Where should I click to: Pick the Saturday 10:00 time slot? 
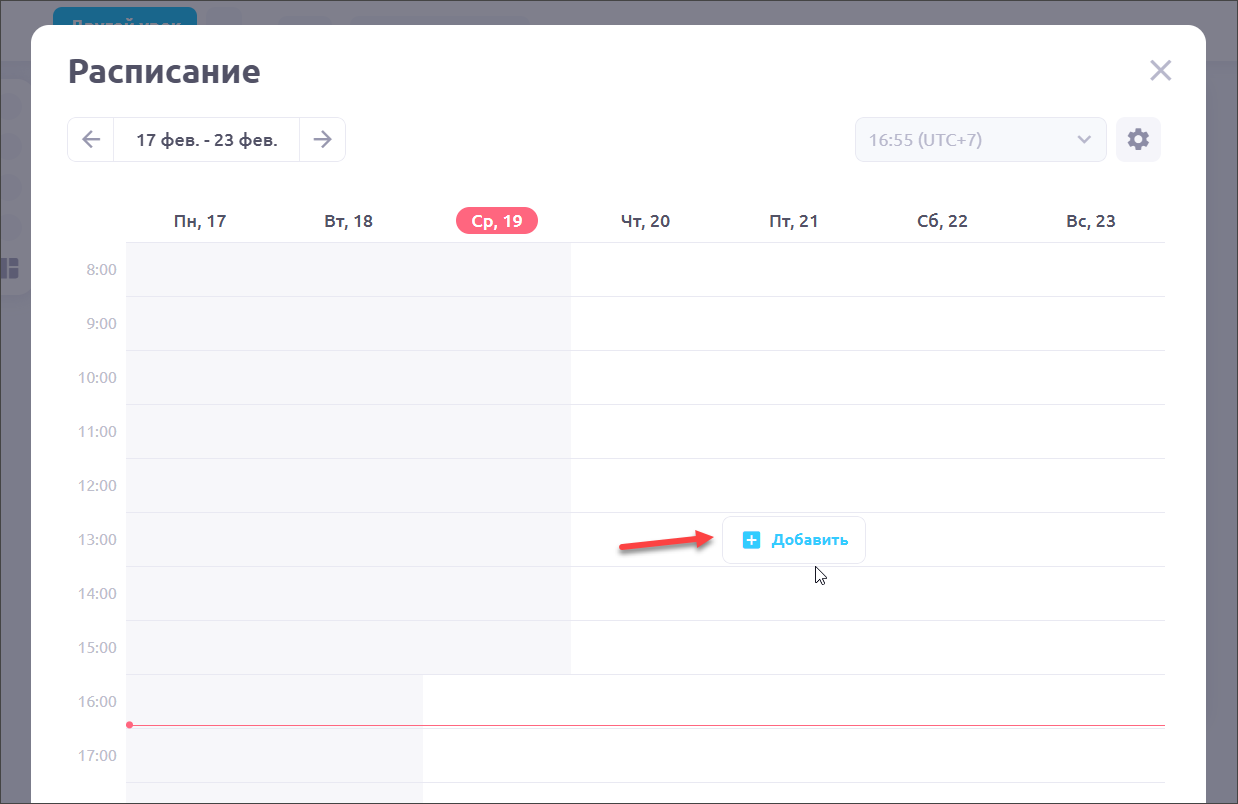[942, 378]
